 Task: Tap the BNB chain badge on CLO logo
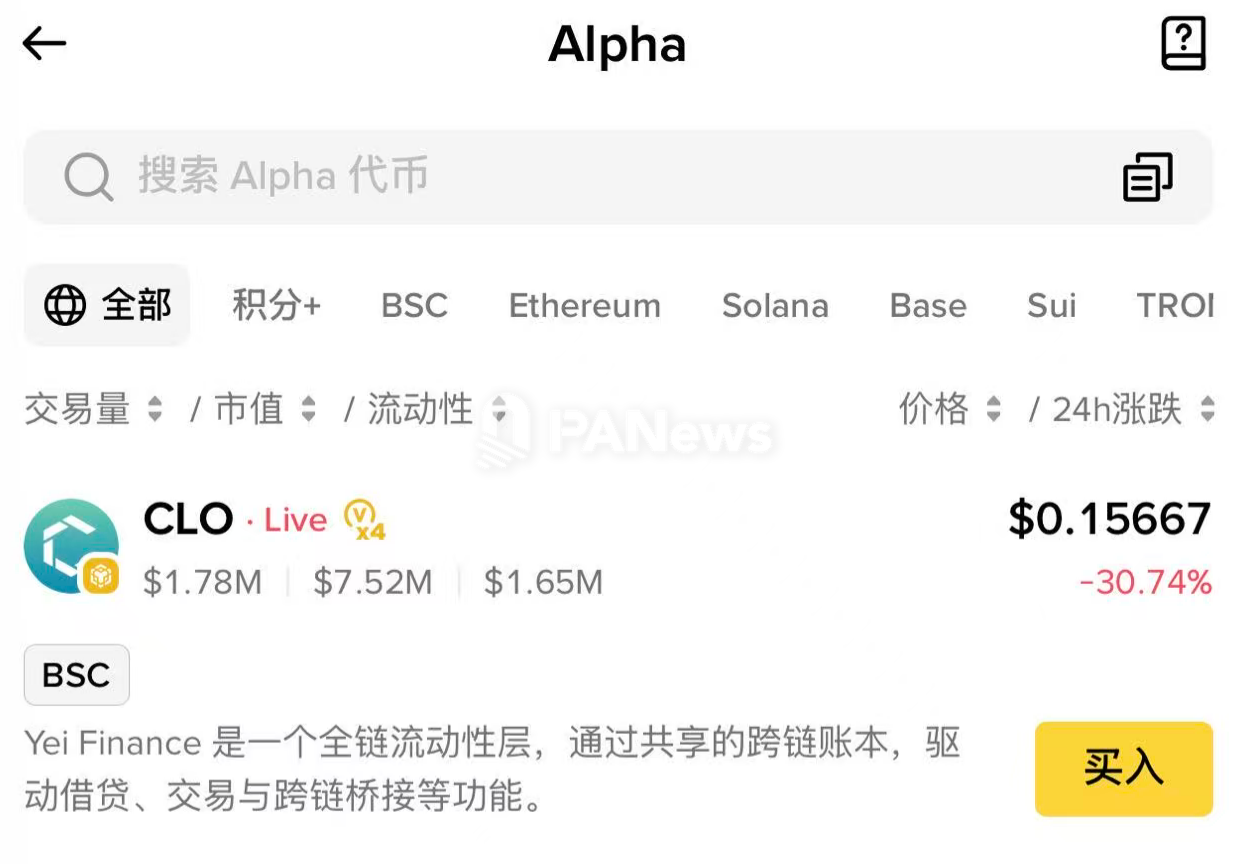100,576
